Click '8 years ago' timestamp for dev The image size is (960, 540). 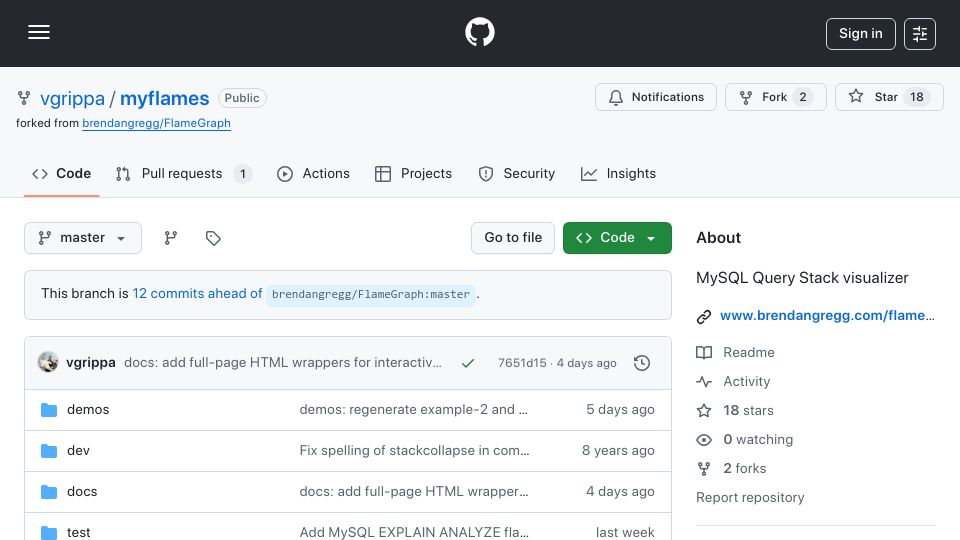pyautogui.click(x=618, y=451)
